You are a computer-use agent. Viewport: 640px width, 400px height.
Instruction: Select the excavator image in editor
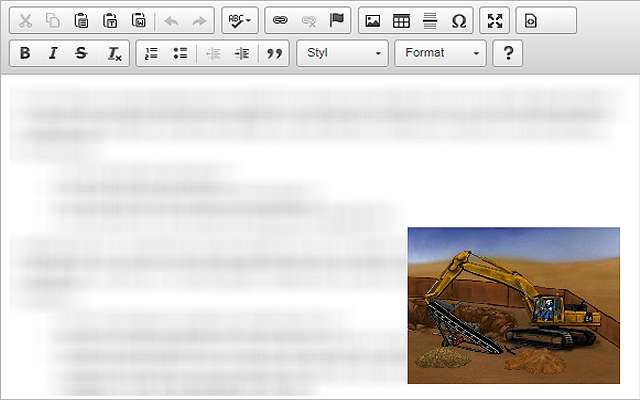513,305
